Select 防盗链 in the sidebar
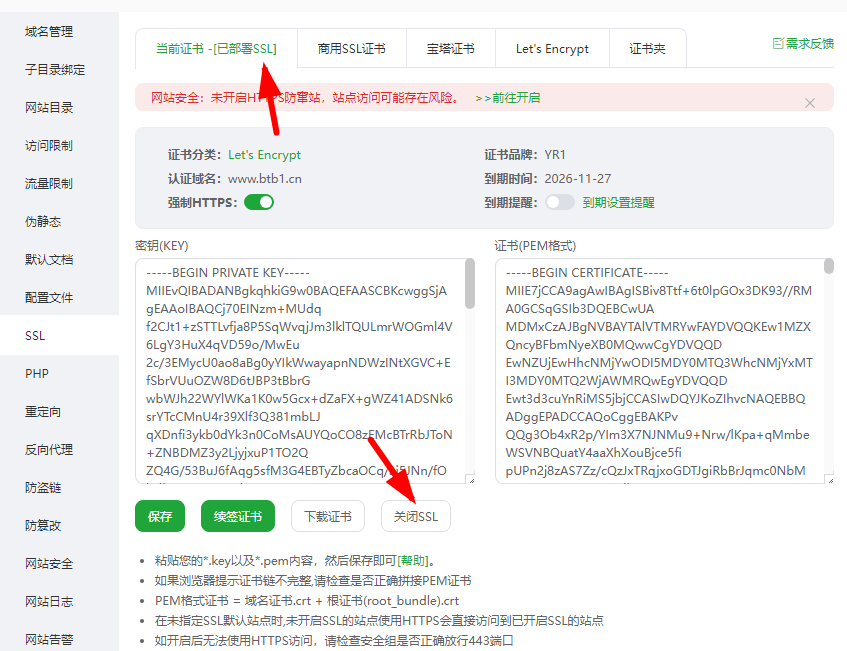Screen dimensions: 847x651 click(x=43, y=487)
